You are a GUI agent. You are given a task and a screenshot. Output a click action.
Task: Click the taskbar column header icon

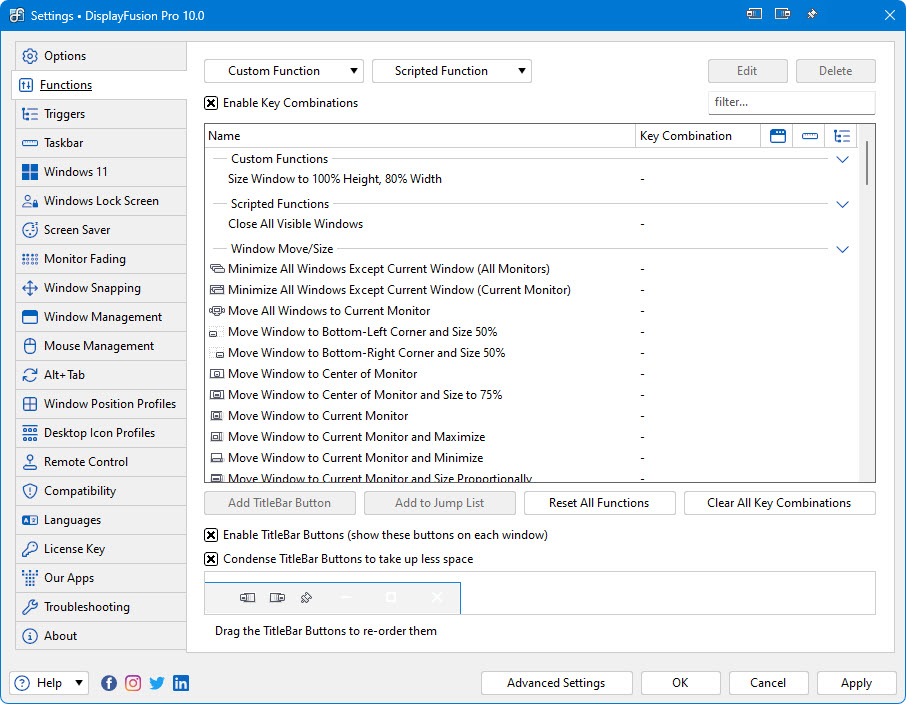[x=810, y=136]
